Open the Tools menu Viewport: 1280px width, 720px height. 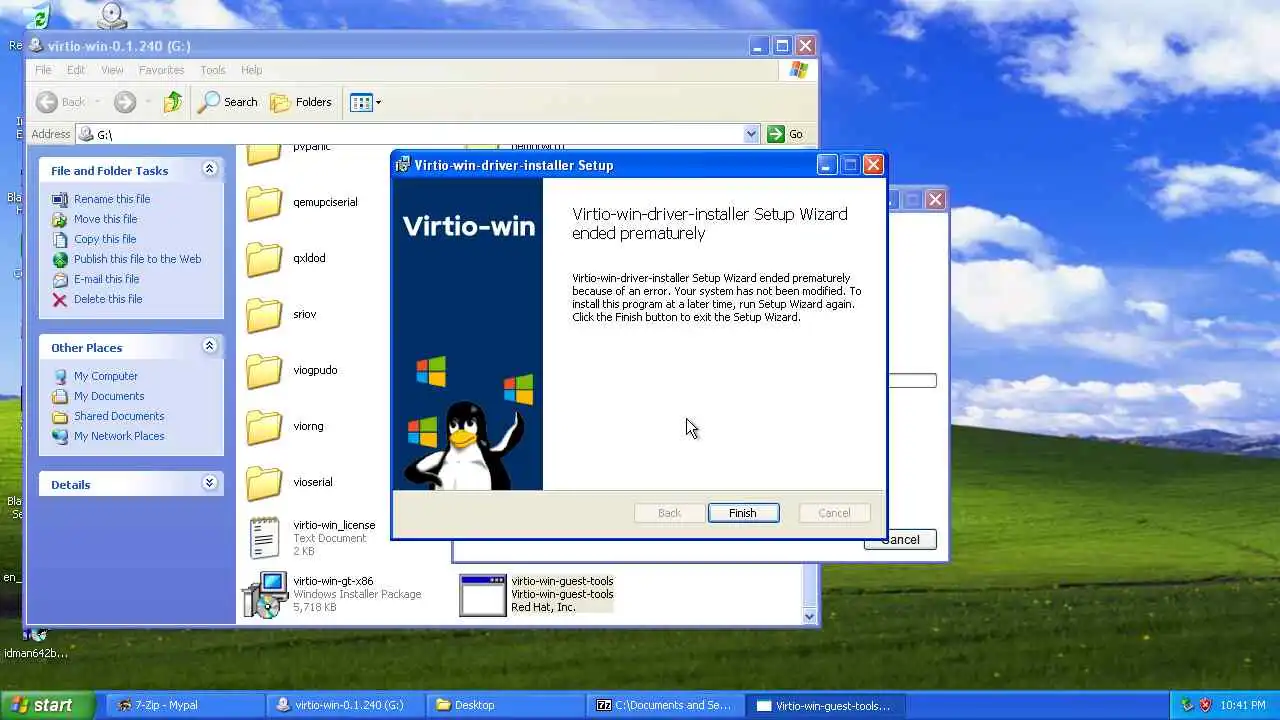(x=213, y=70)
